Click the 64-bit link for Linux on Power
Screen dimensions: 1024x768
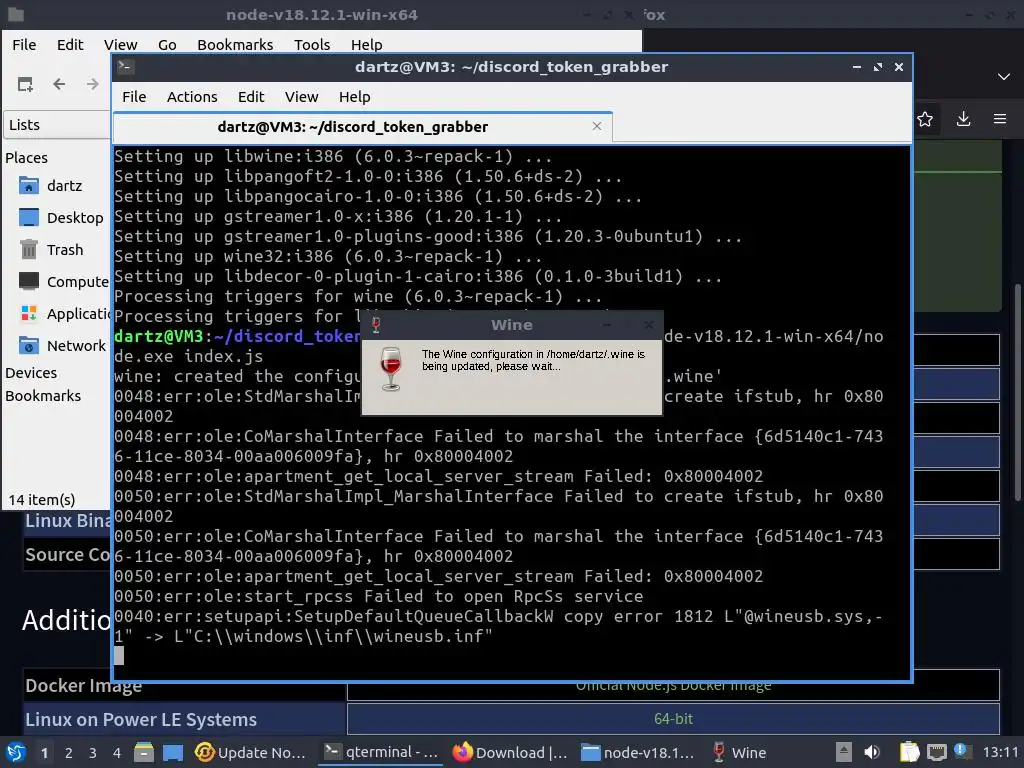click(x=673, y=719)
